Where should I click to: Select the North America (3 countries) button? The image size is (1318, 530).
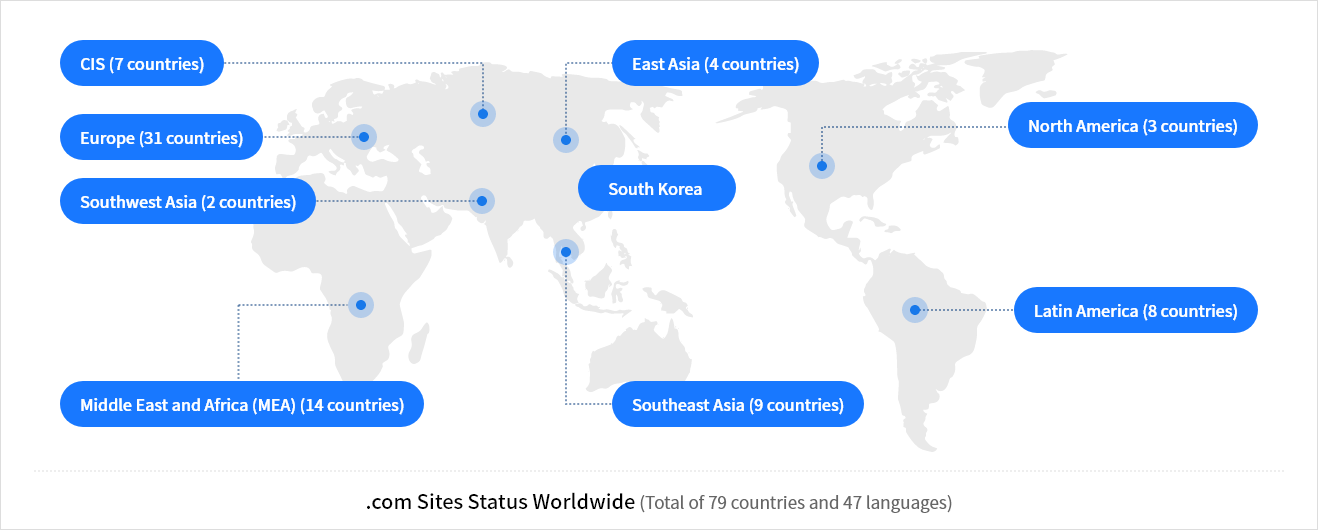(1132, 125)
